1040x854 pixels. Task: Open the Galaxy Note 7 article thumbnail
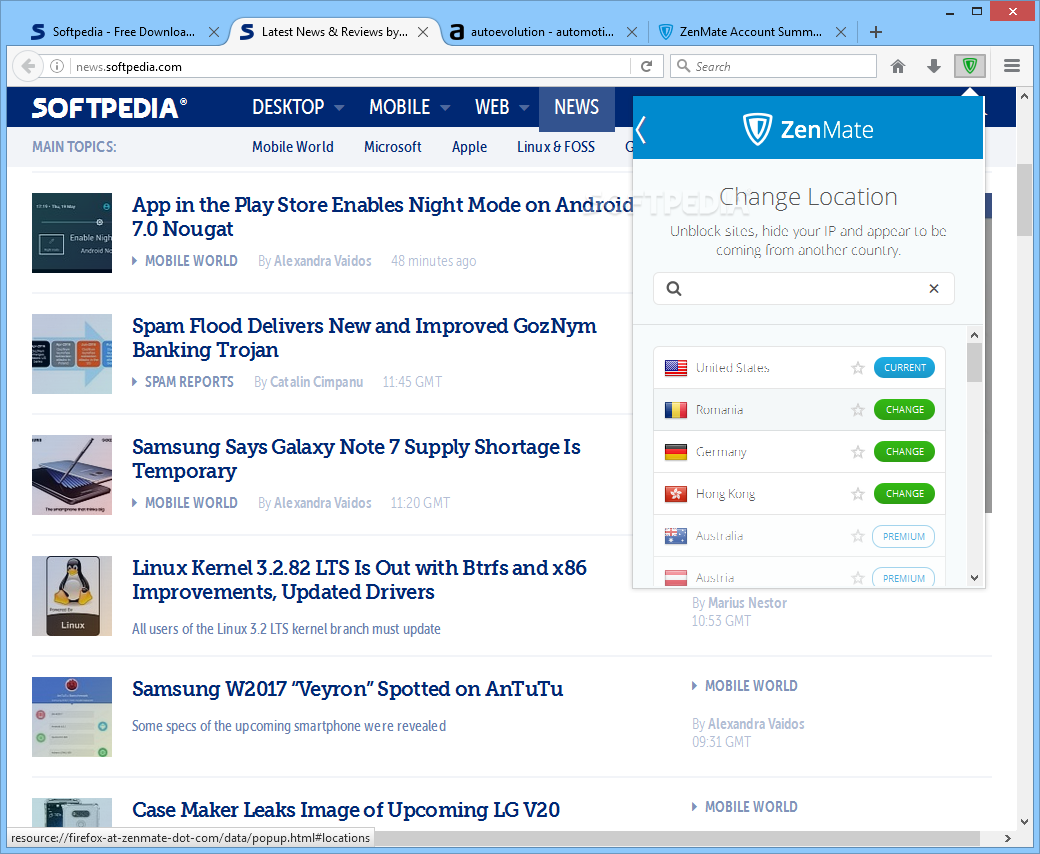(x=72, y=475)
